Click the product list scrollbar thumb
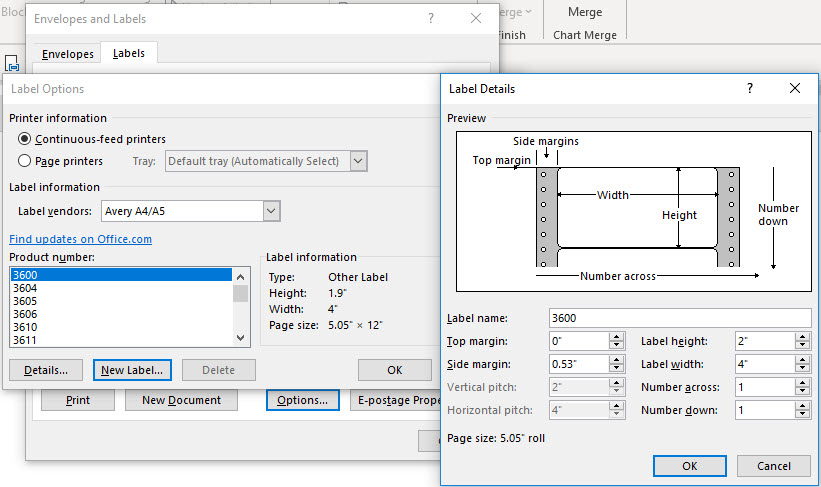 coord(240,293)
